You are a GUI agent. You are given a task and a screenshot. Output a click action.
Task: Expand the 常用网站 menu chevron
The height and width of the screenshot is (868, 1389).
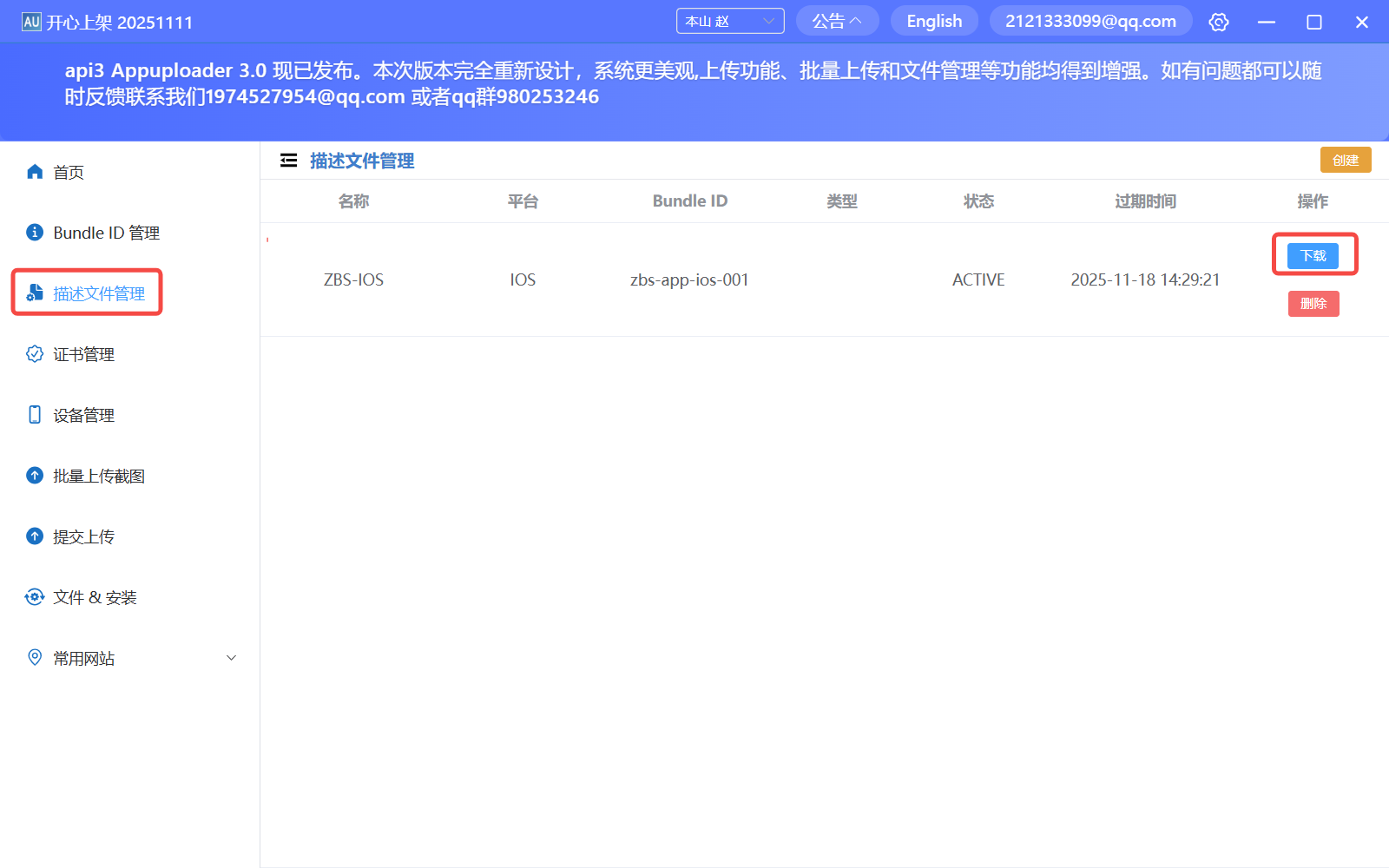click(x=230, y=657)
